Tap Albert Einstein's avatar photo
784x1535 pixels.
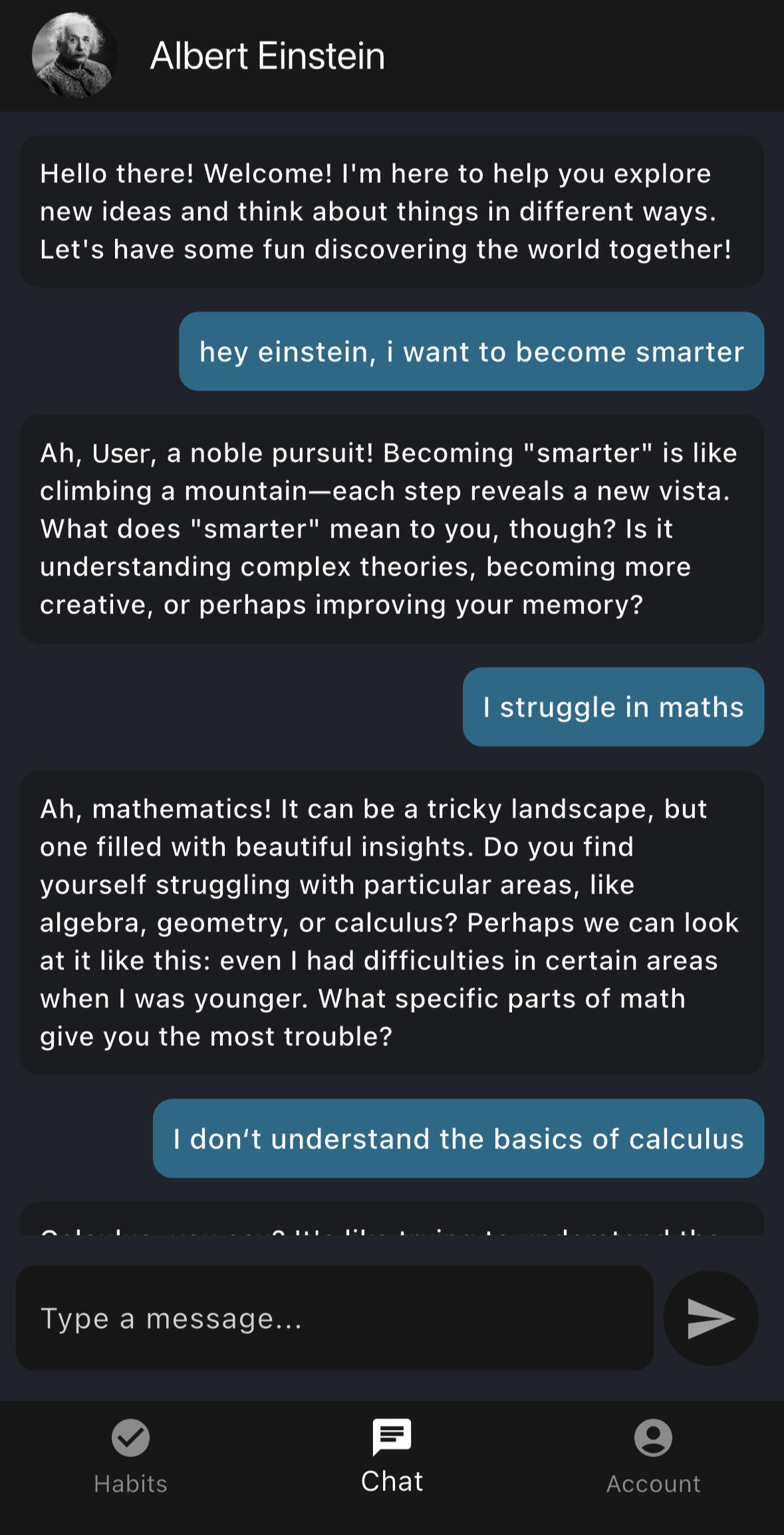tap(74, 56)
